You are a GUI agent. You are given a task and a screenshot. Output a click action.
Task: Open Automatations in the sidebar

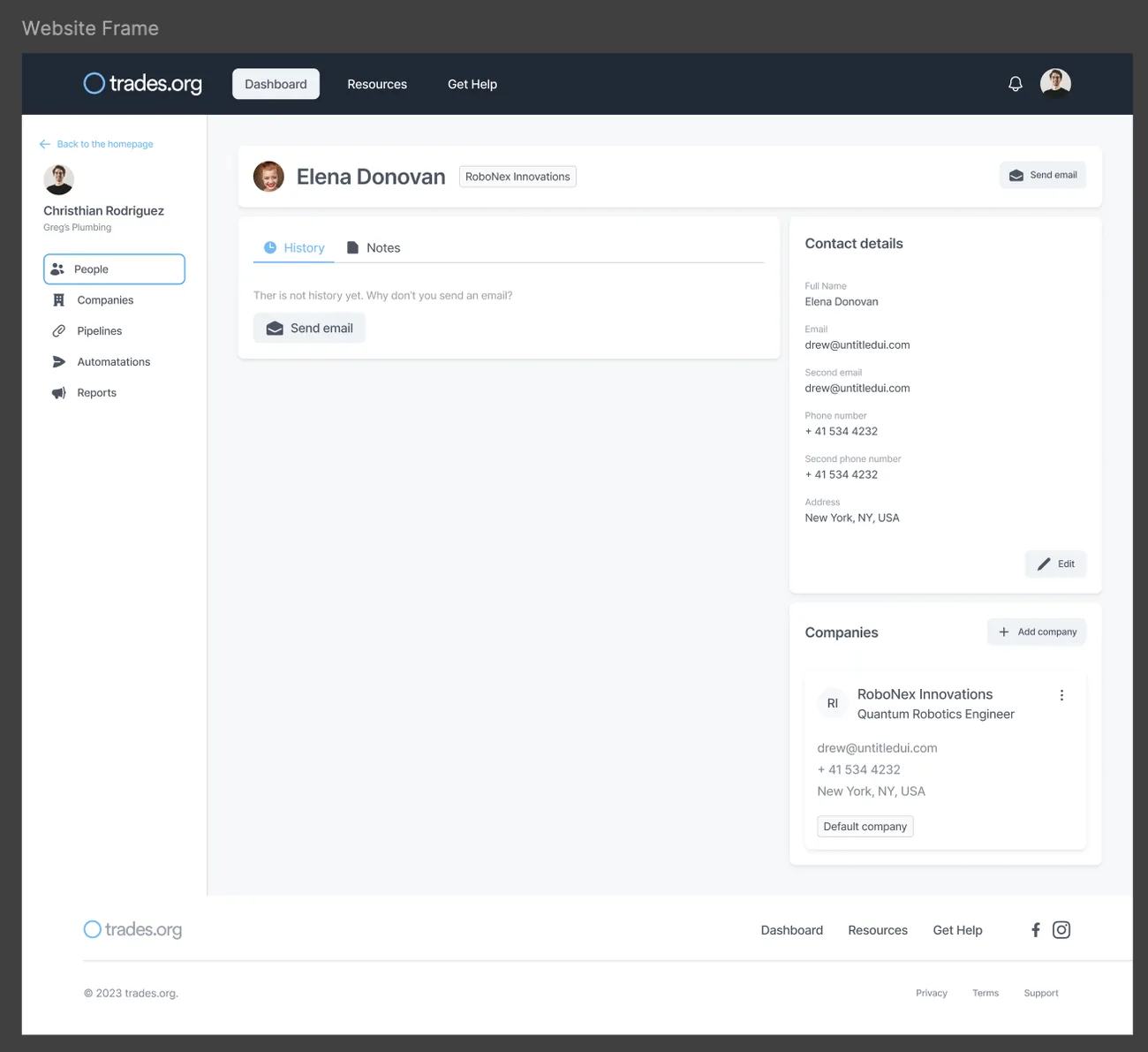(114, 362)
